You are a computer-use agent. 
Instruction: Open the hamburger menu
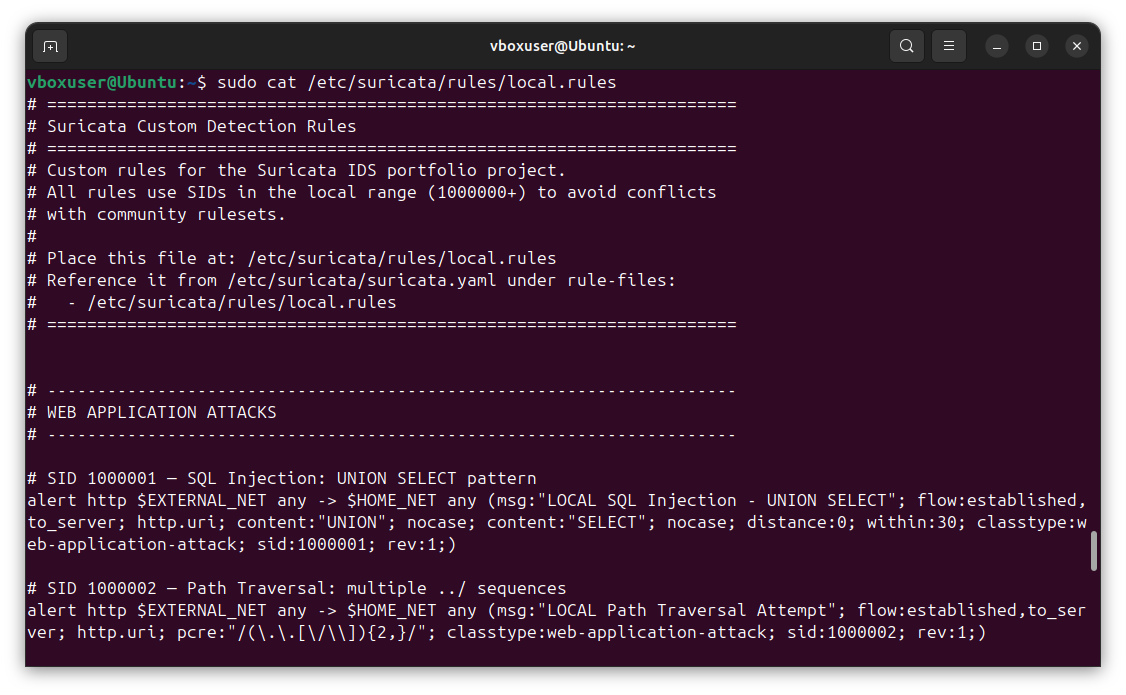pyautogui.click(x=948, y=46)
